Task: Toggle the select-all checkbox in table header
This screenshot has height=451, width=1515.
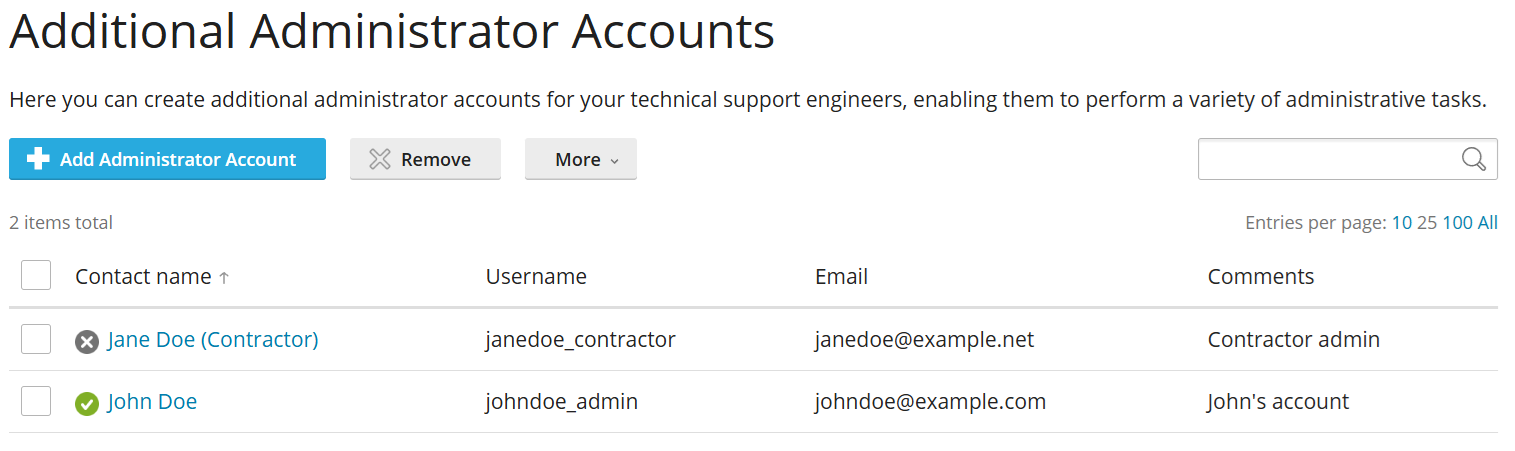Action: tap(36, 275)
